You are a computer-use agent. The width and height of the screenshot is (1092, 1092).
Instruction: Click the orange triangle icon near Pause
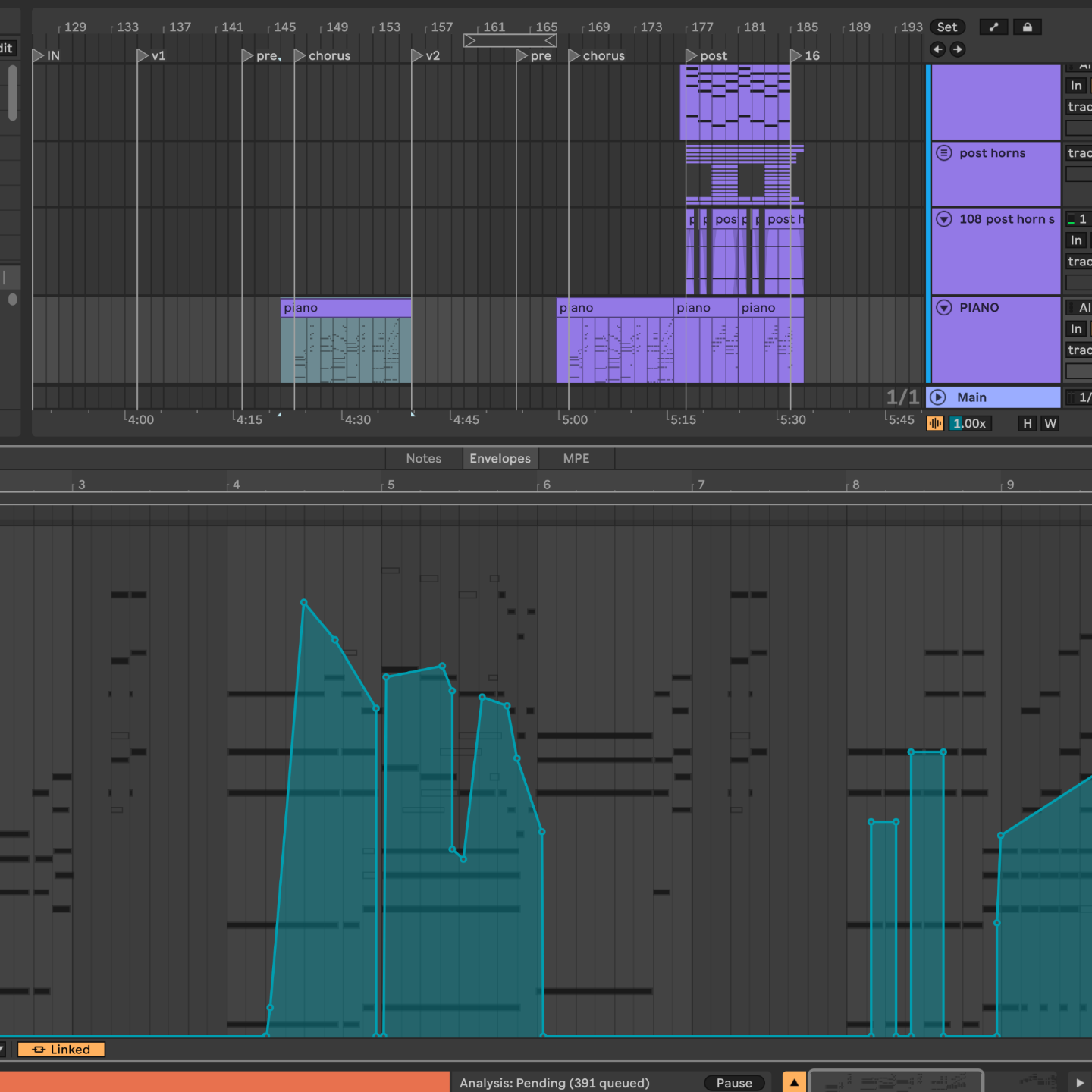(x=794, y=1082)
